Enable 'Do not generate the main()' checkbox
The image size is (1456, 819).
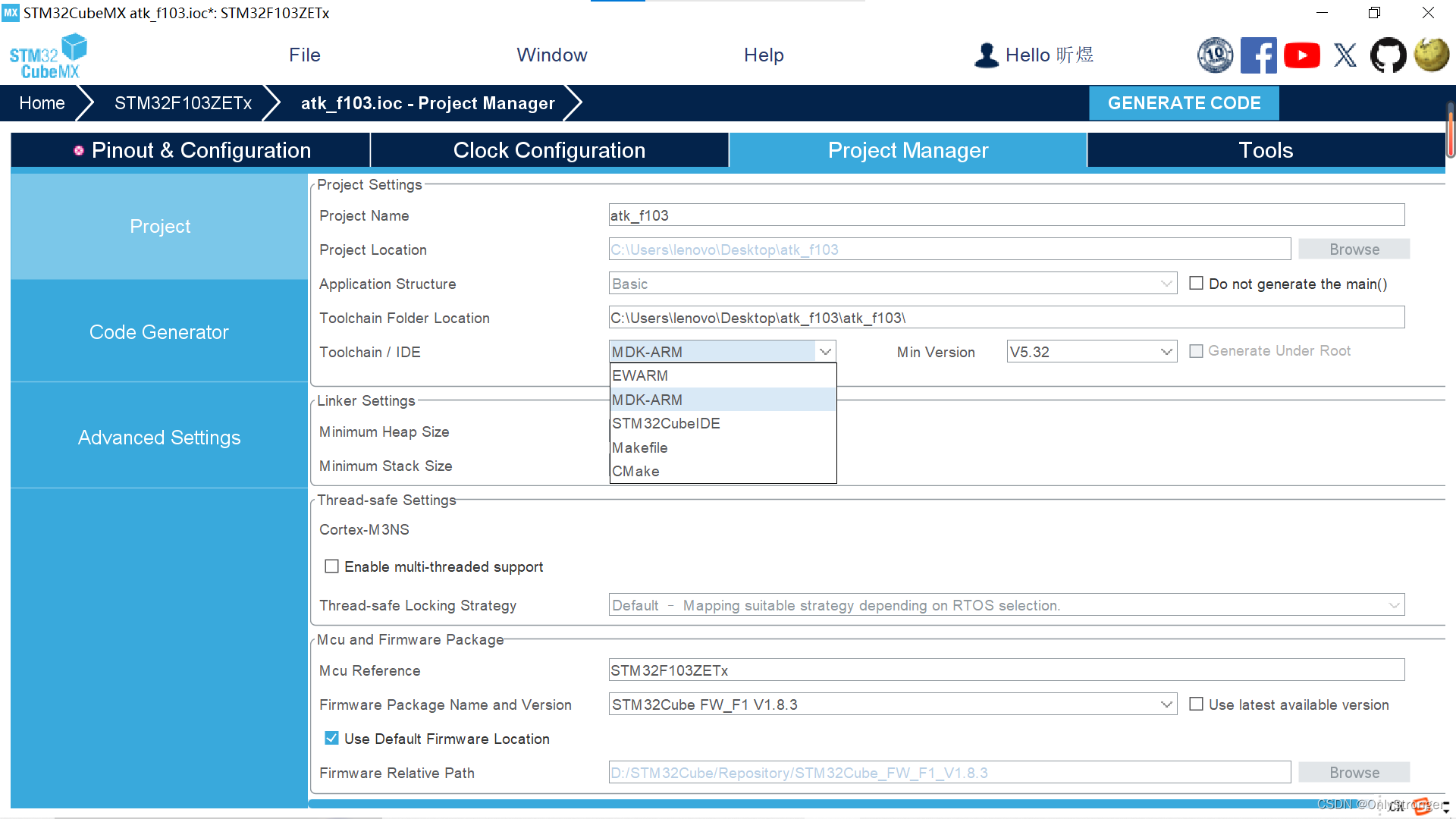click(1197, 284)
